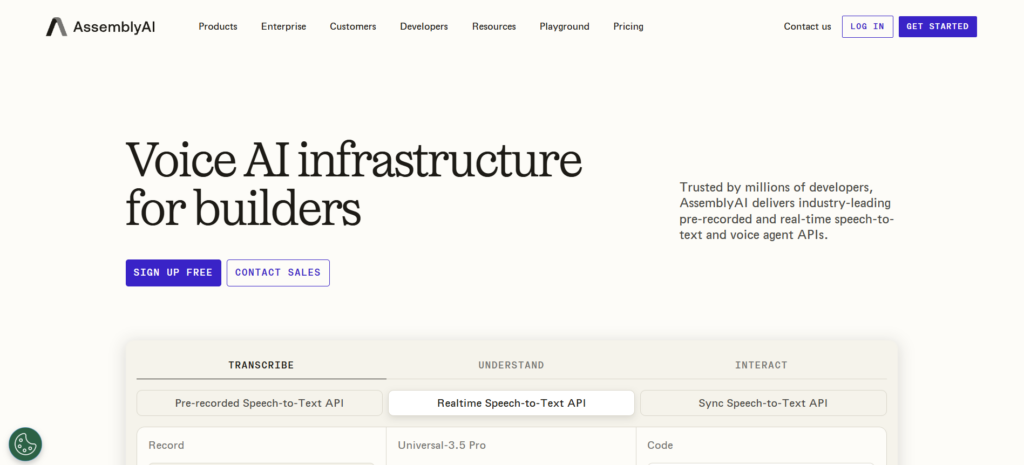Go to the Customers page
This screenshot has height=465, width=1024.
(353, 27)
